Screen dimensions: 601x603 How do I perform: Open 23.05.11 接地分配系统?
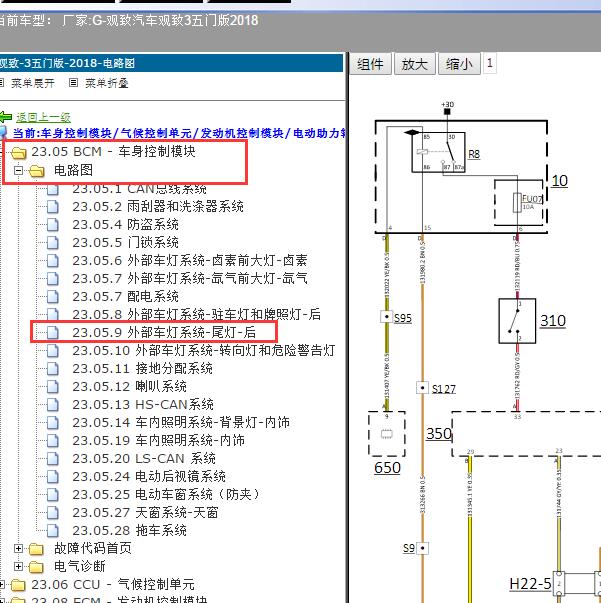point(142,368)
